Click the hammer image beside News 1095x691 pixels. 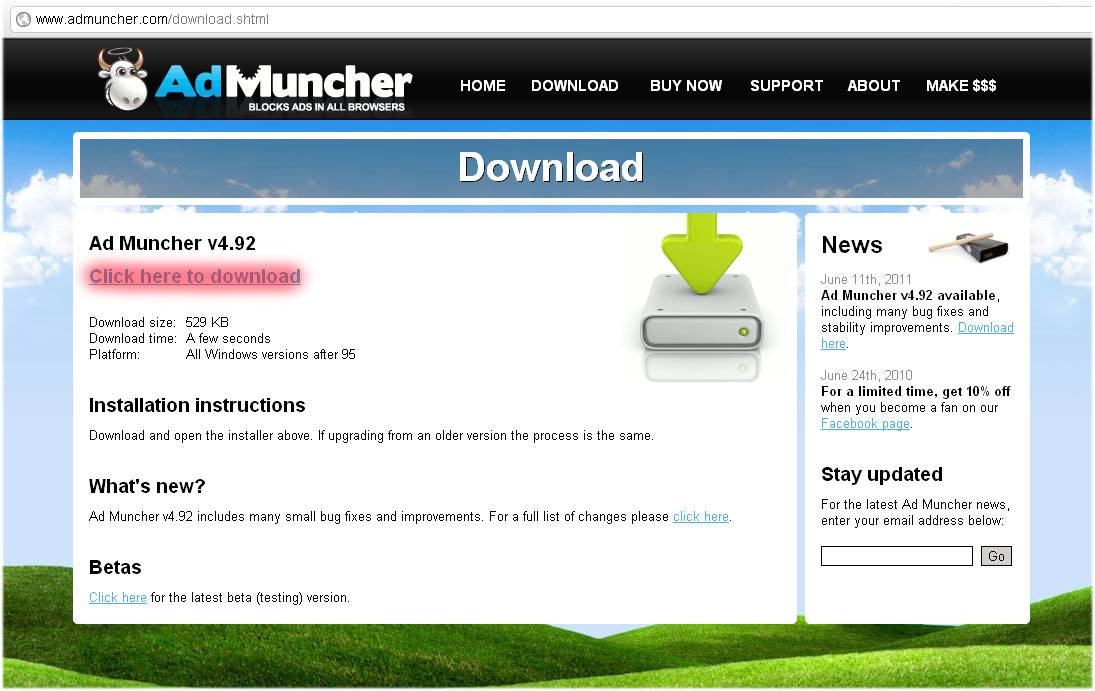tap(969, 246)
